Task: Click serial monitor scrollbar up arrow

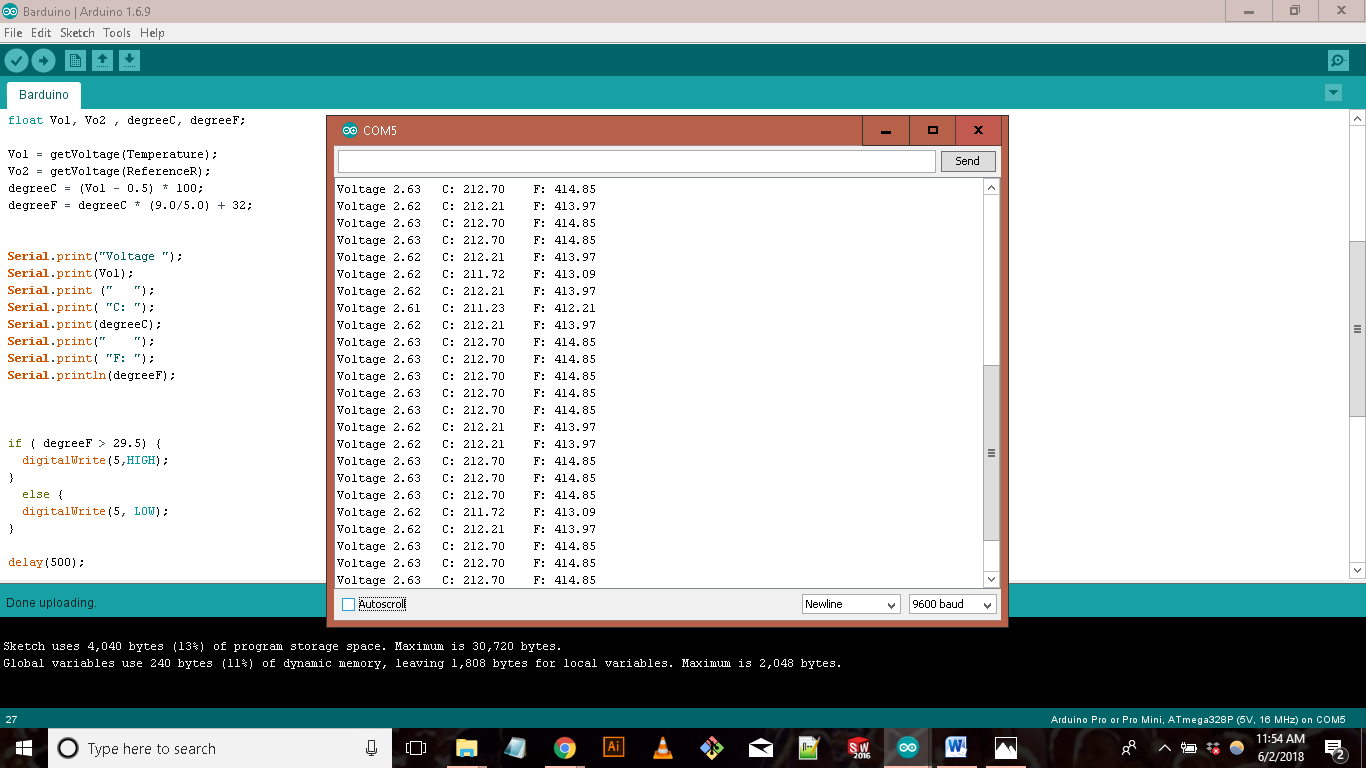Action: (991, 188)
